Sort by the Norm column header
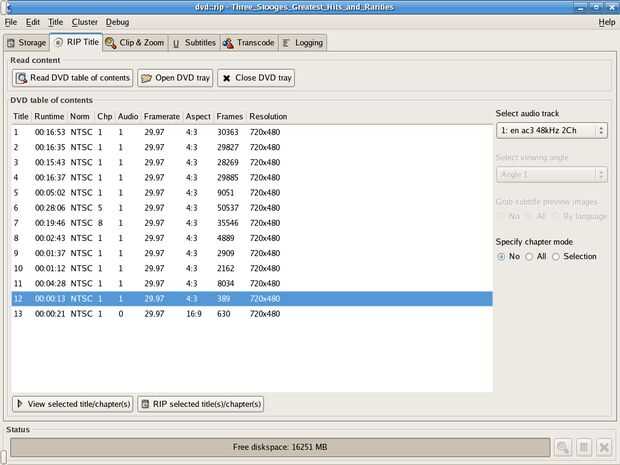 click(x=79, y=117)
